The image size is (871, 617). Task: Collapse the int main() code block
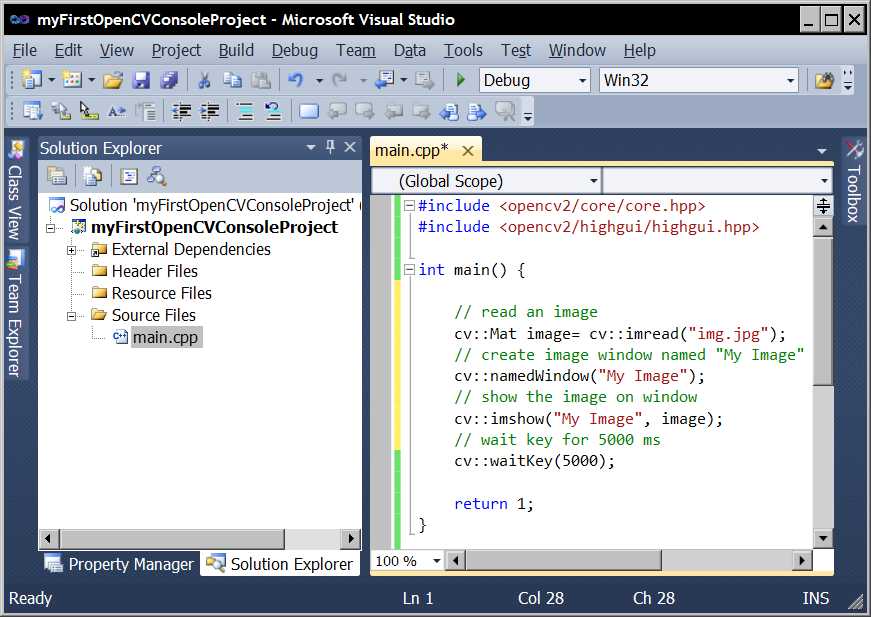pos(409,270)
